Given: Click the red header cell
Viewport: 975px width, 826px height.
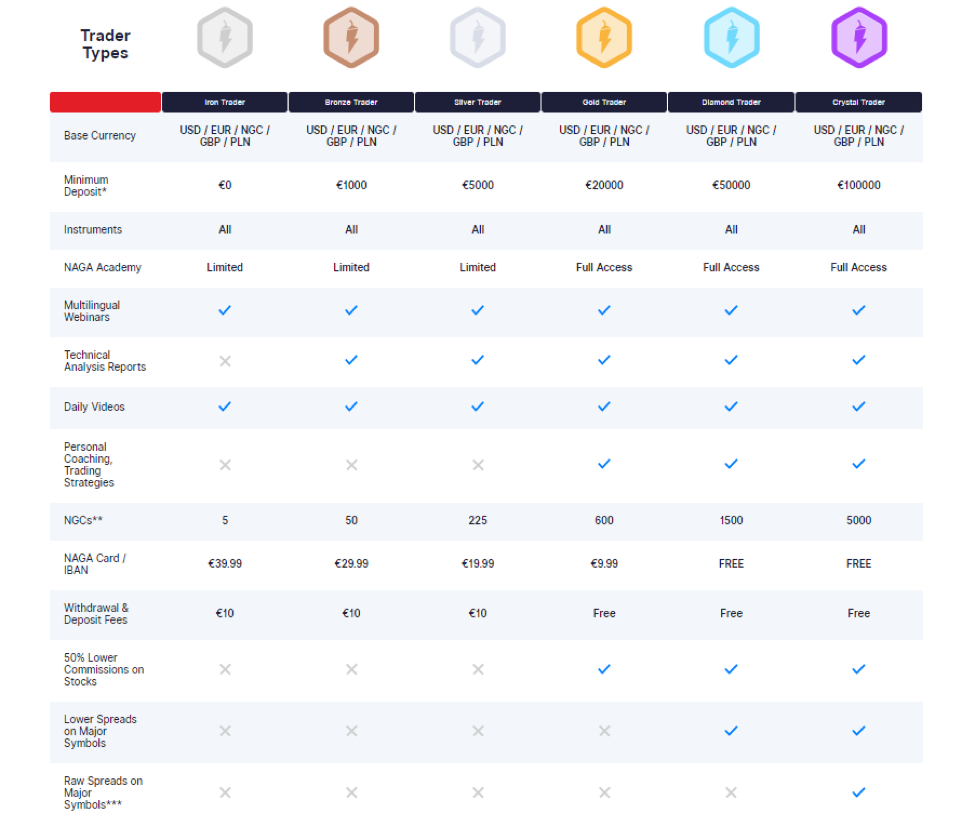Looking at the screenshot, I should [x=105, y=102].
